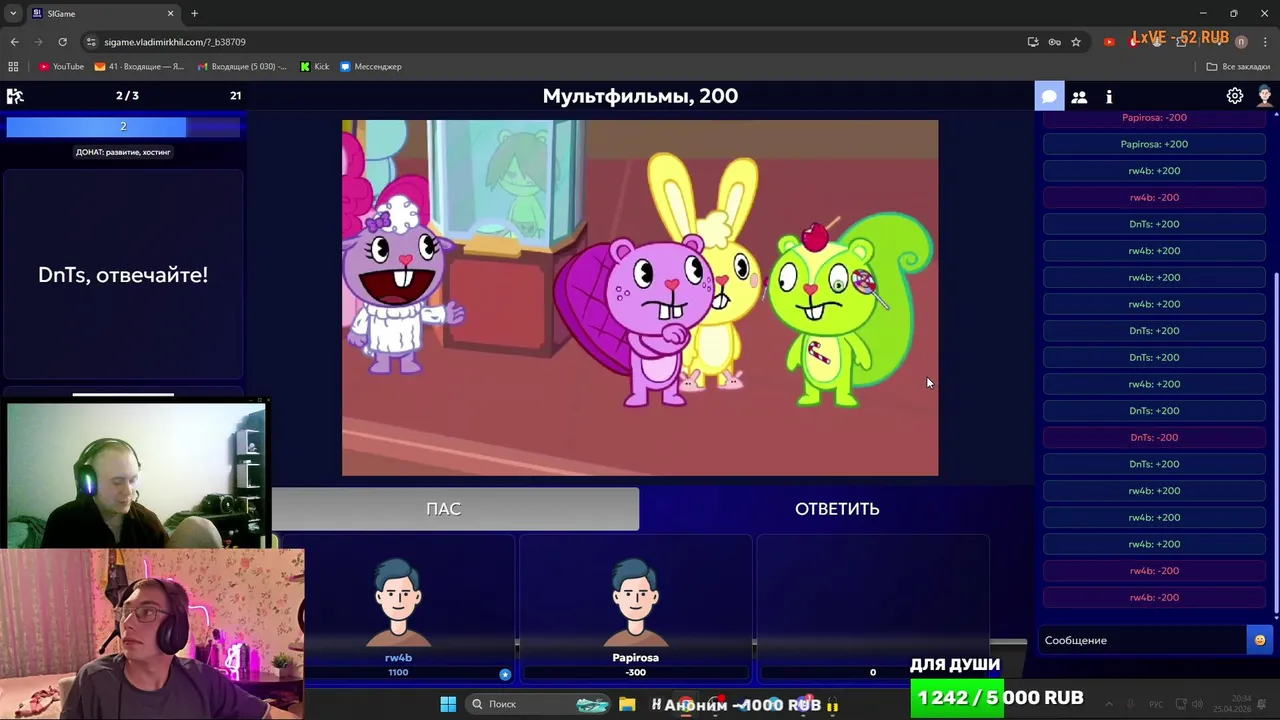Image resolution: width=1280 pixels, height=720 pixels.
Task: Click the Papirosa: +200 log entry
Action: [x=1154, y=144]
